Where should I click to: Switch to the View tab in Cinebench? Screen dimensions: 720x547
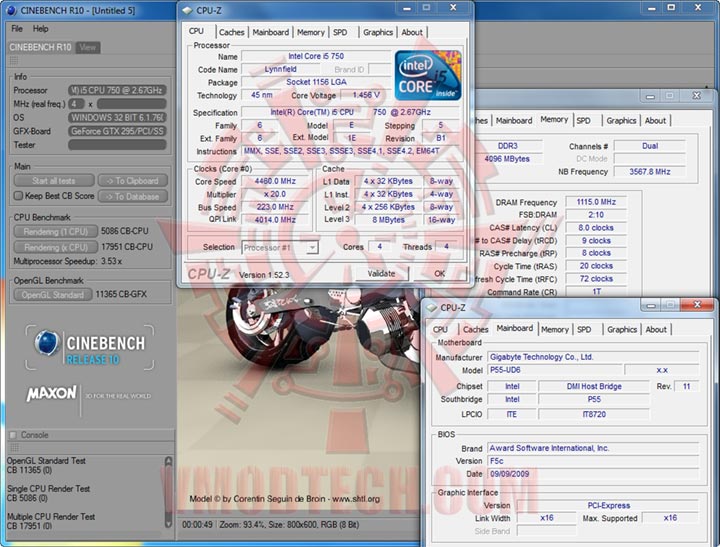88,47
